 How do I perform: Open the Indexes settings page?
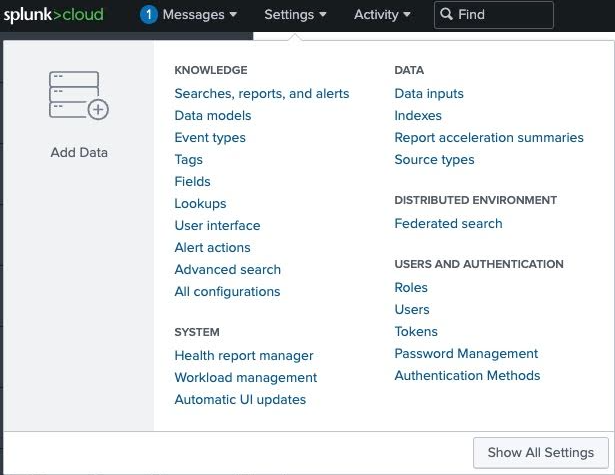[x=418, y=115]
